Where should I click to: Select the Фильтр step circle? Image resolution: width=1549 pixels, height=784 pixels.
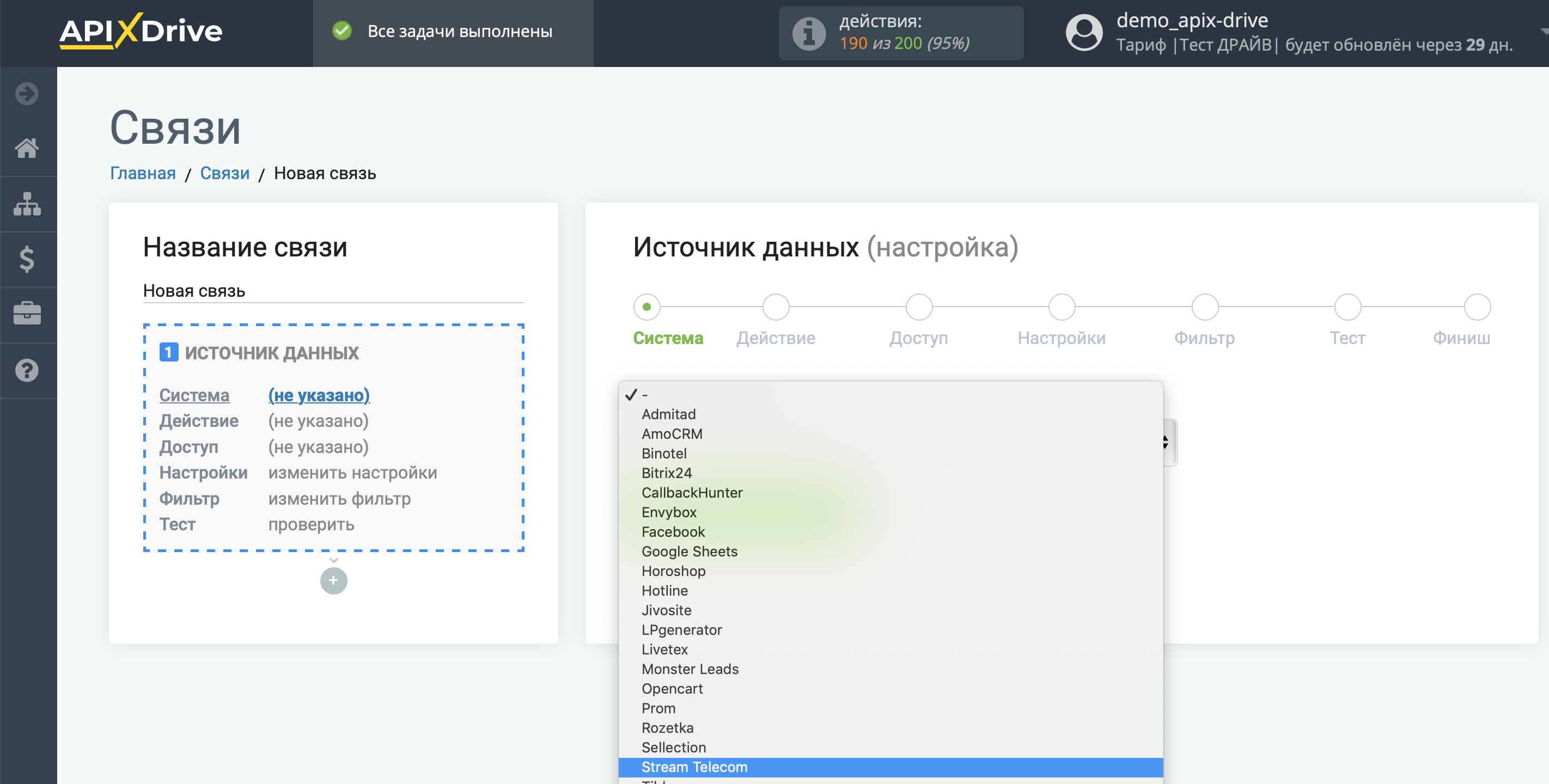point(1205,307)
